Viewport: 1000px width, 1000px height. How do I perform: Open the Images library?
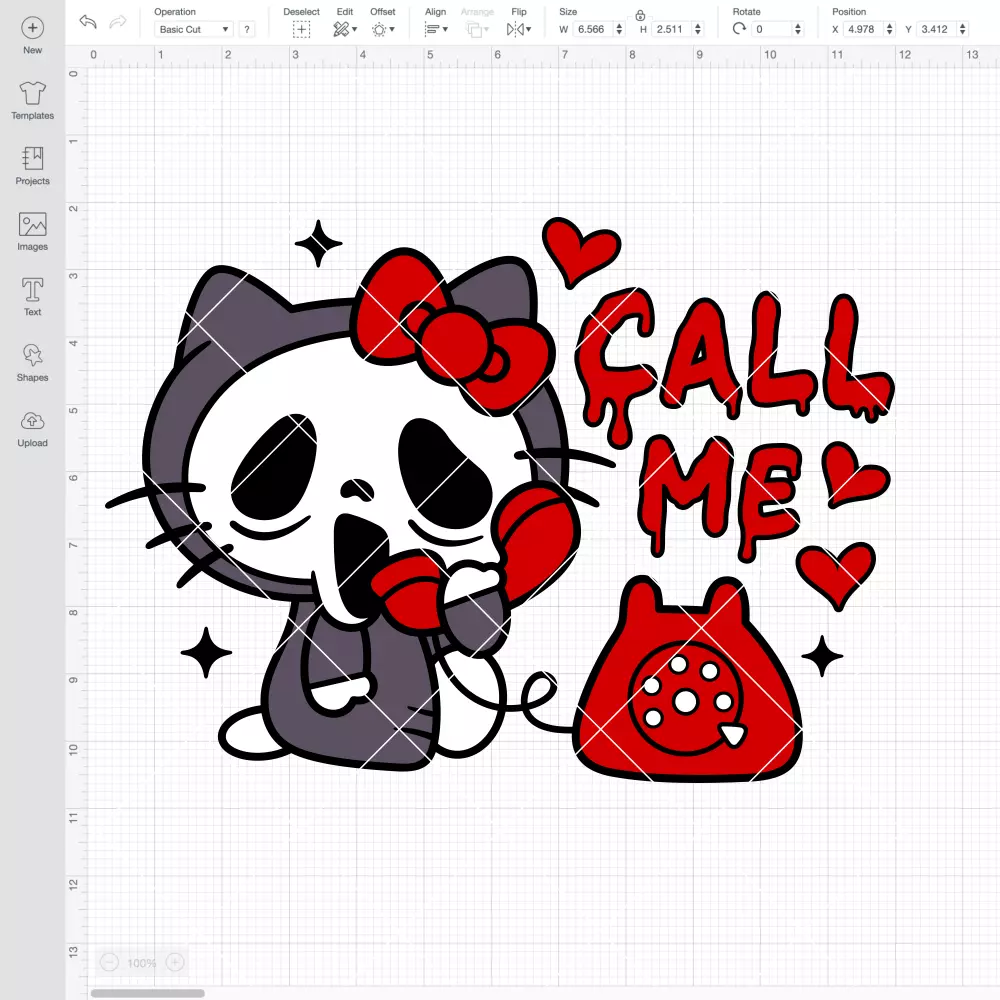tap(33, 232)
